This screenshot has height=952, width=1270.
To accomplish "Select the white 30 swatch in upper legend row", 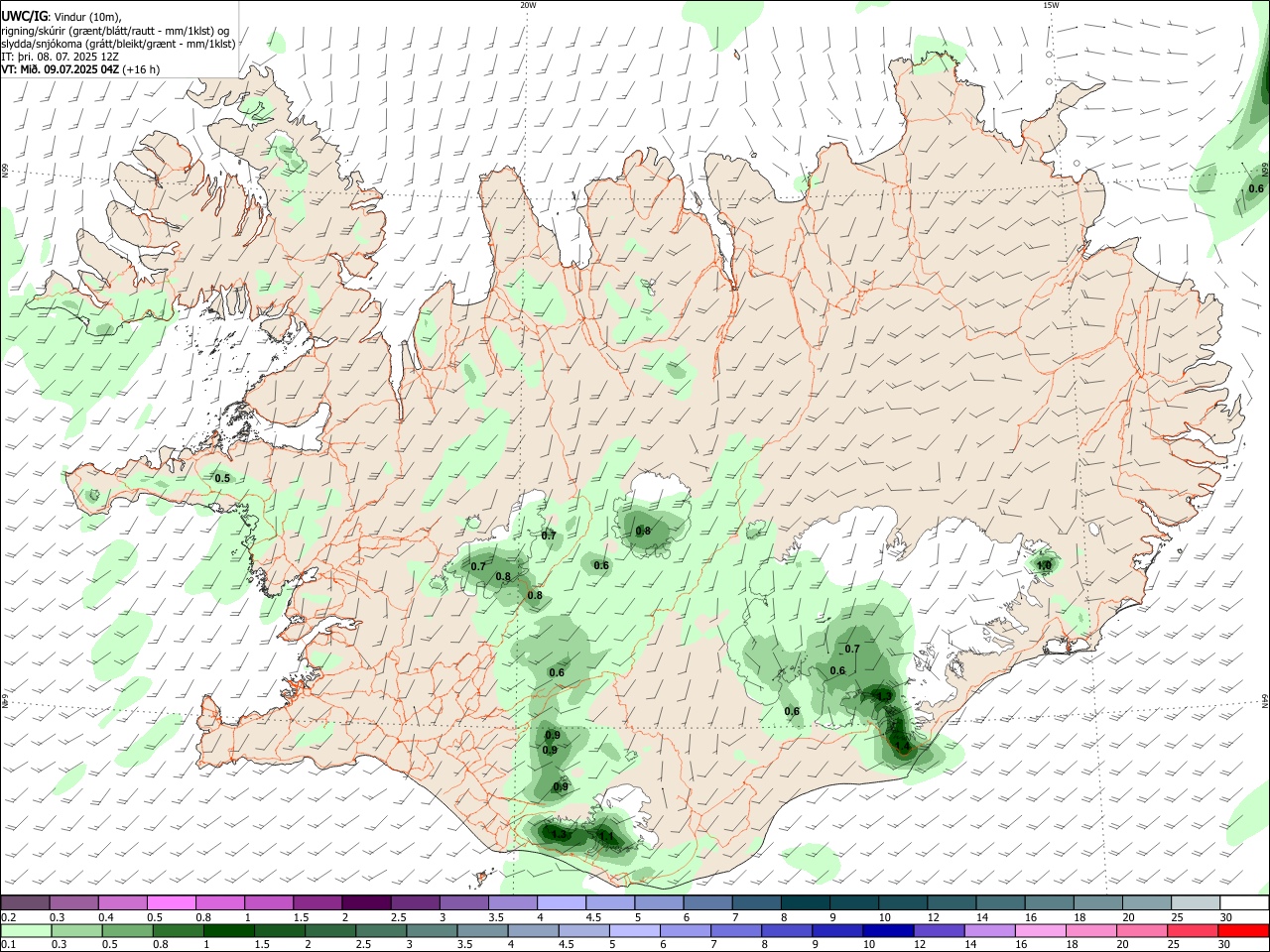I will click(x=1245, y=902).
